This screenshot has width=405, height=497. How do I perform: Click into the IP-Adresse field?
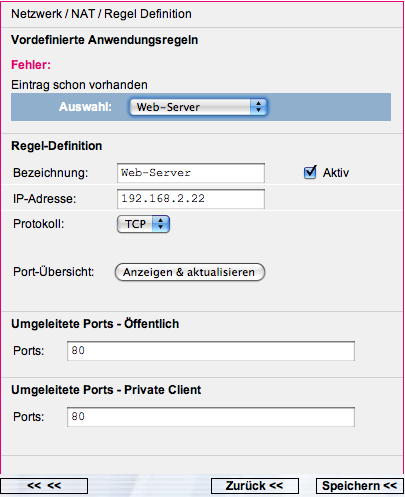point(191,199)
